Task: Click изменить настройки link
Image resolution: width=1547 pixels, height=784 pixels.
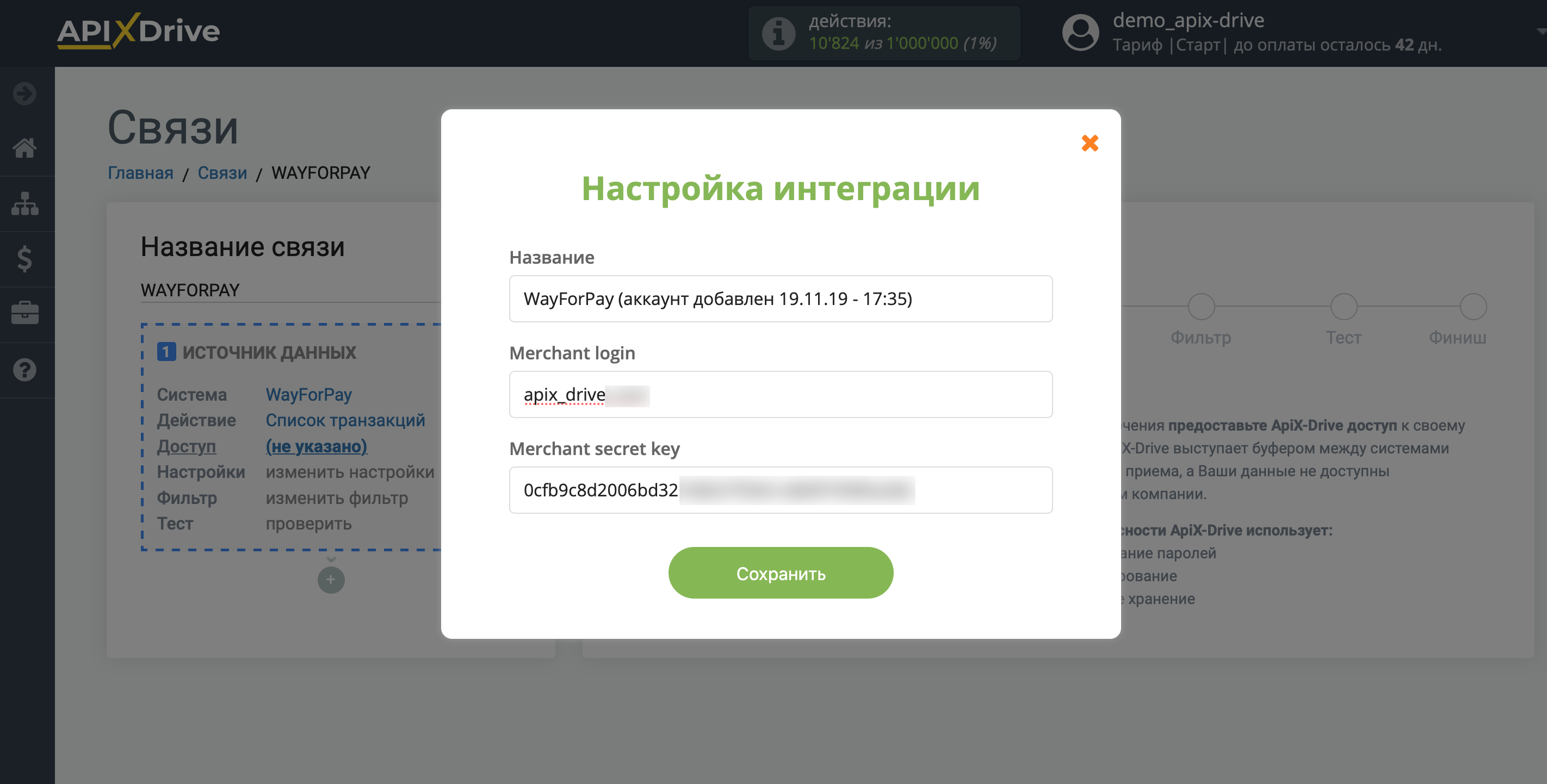Action: click(x=350, y=472)
